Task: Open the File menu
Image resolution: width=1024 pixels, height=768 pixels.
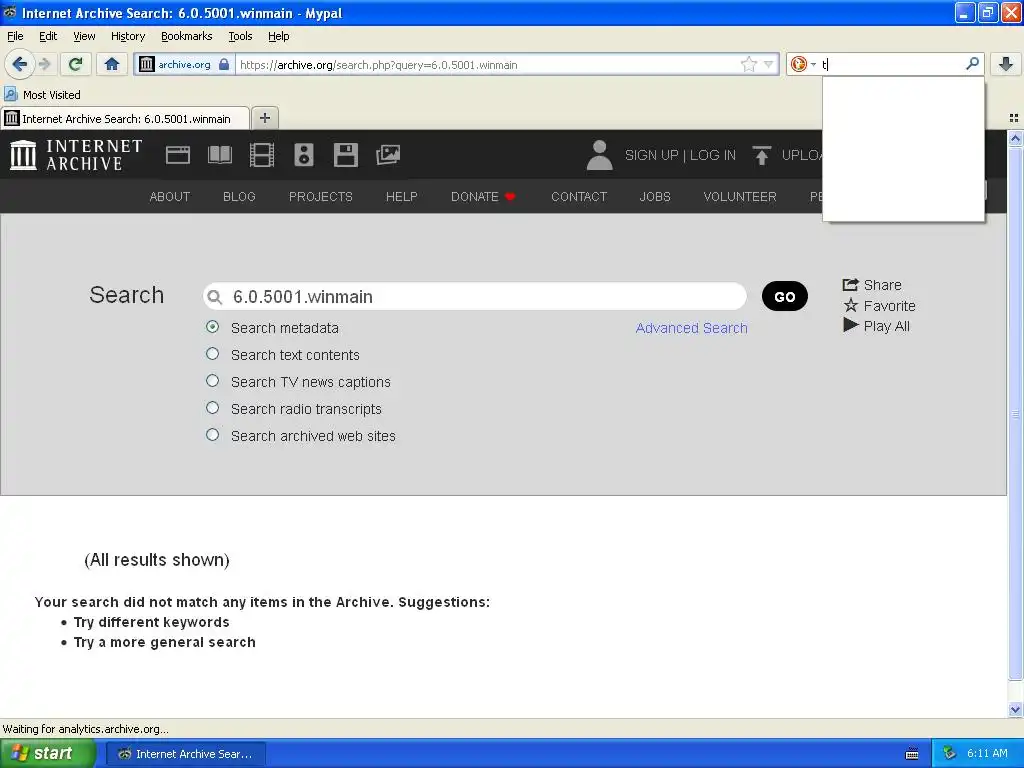Action: click(15, 36)
